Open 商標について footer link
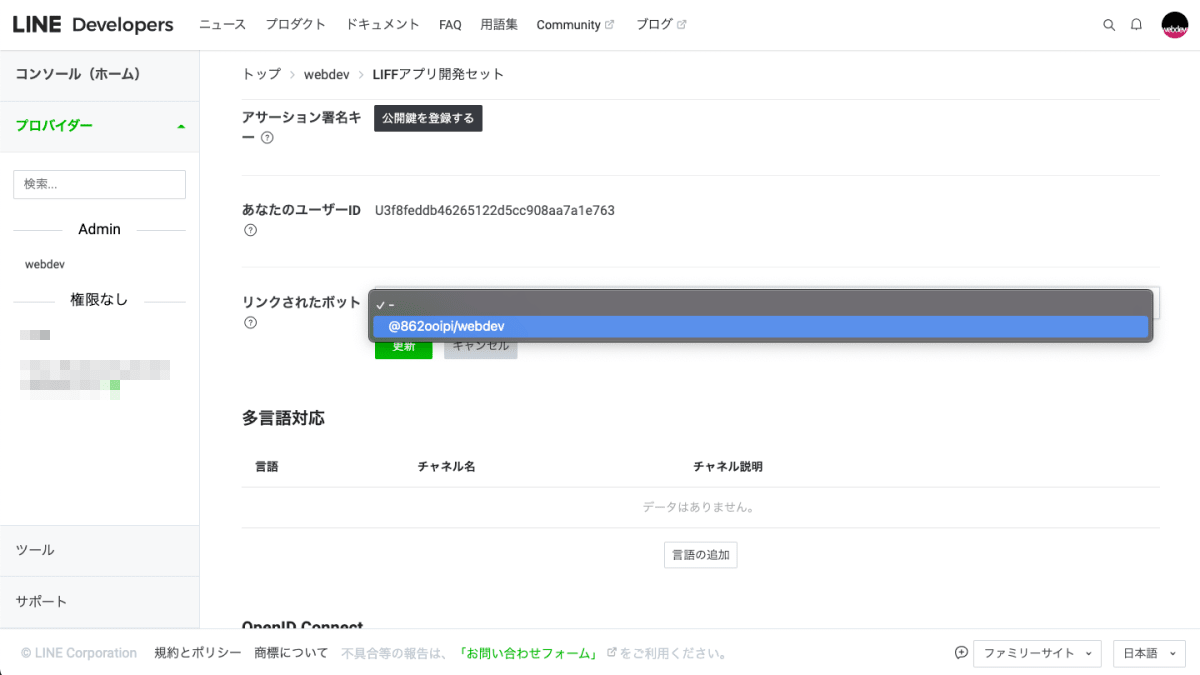The height and width of the screenshot is (675, 1200). 291,653
